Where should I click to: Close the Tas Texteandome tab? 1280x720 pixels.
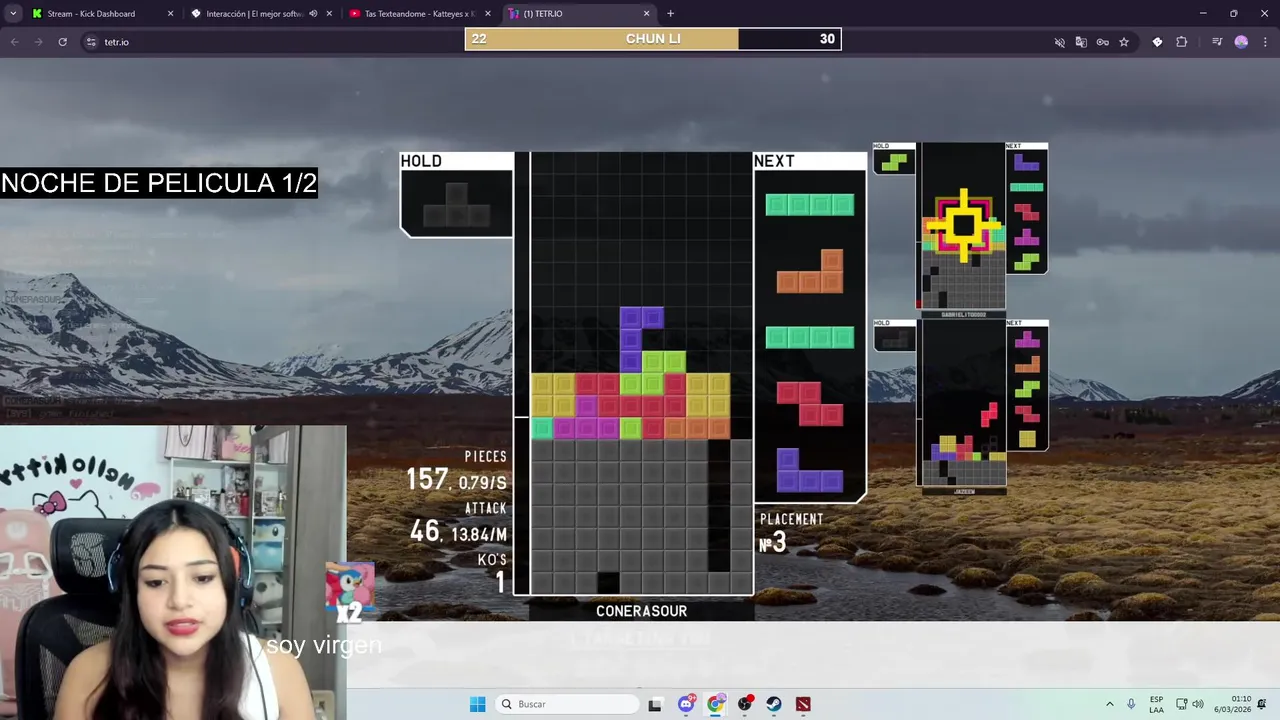click(x=488, y=14)
